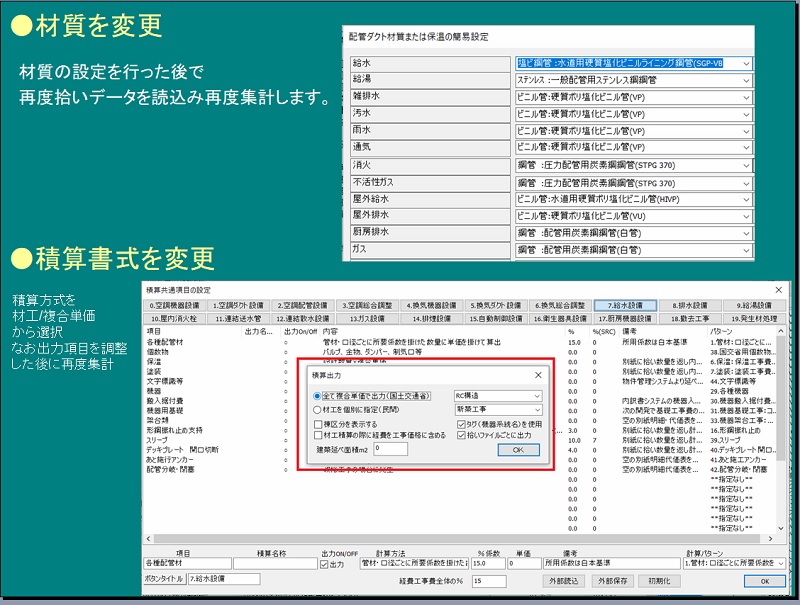Switch to the 6.換気総合調整 tab
The image size is (800, 605).
click(x=560, y=306)
